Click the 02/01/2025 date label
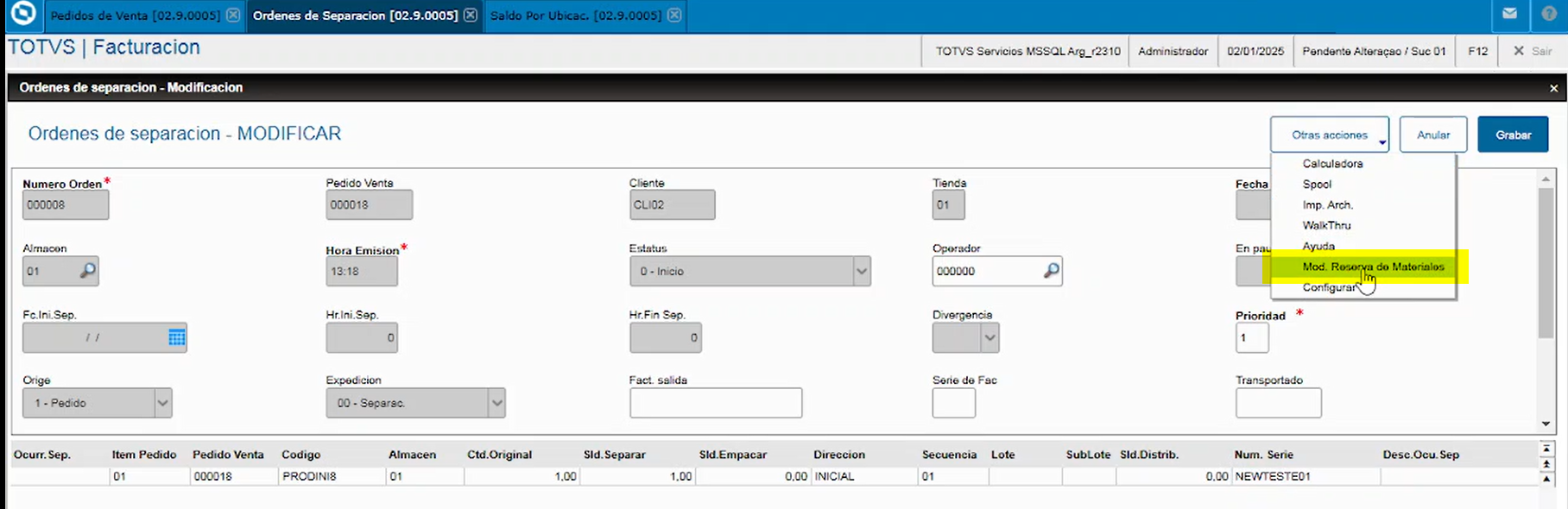The width and height of the screenshot is (1568, 509). pyautogui.click(x=1255, y=51)
